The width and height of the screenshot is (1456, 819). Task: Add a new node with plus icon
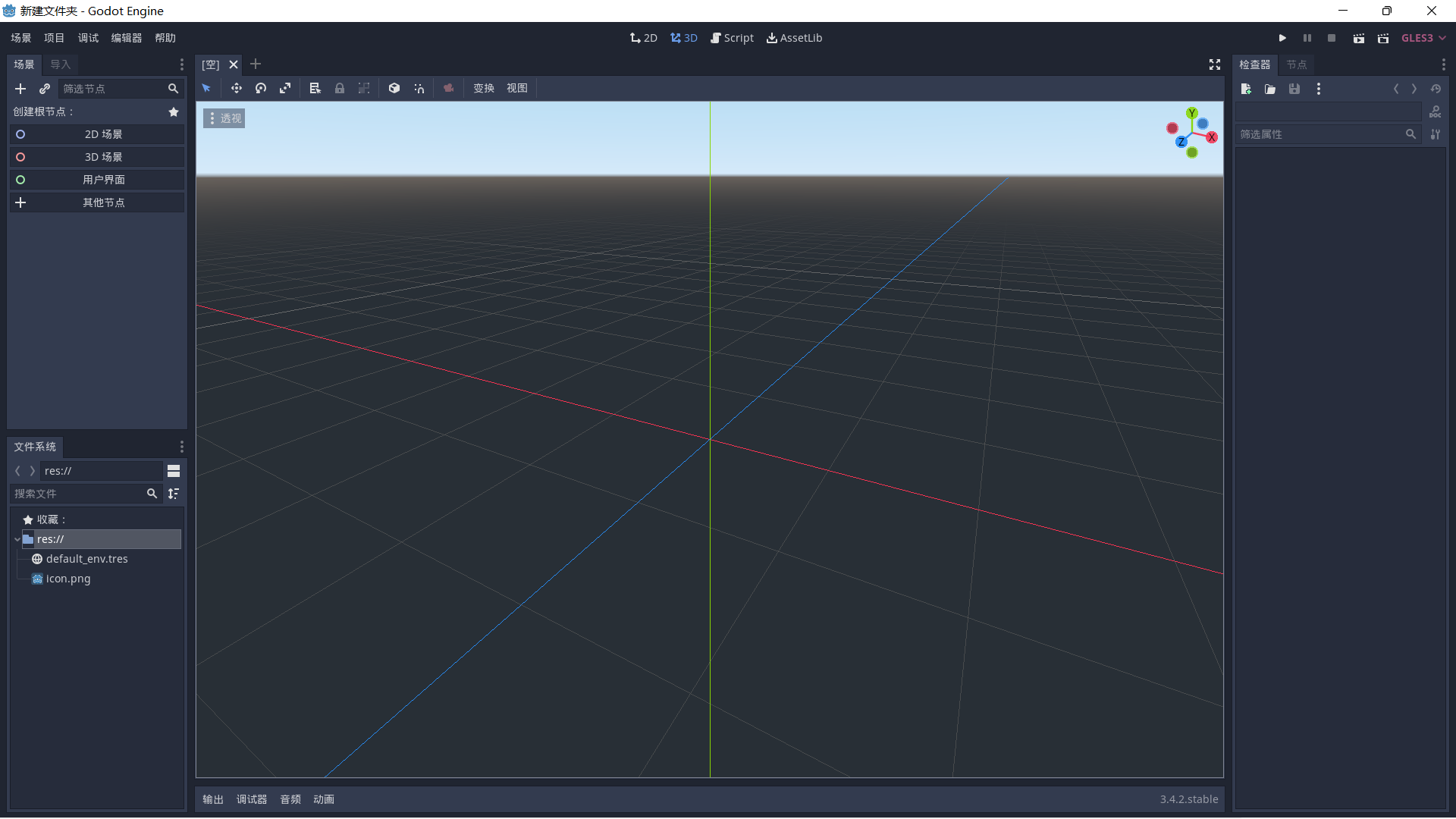pyautogui.click(x=20, y=89)
